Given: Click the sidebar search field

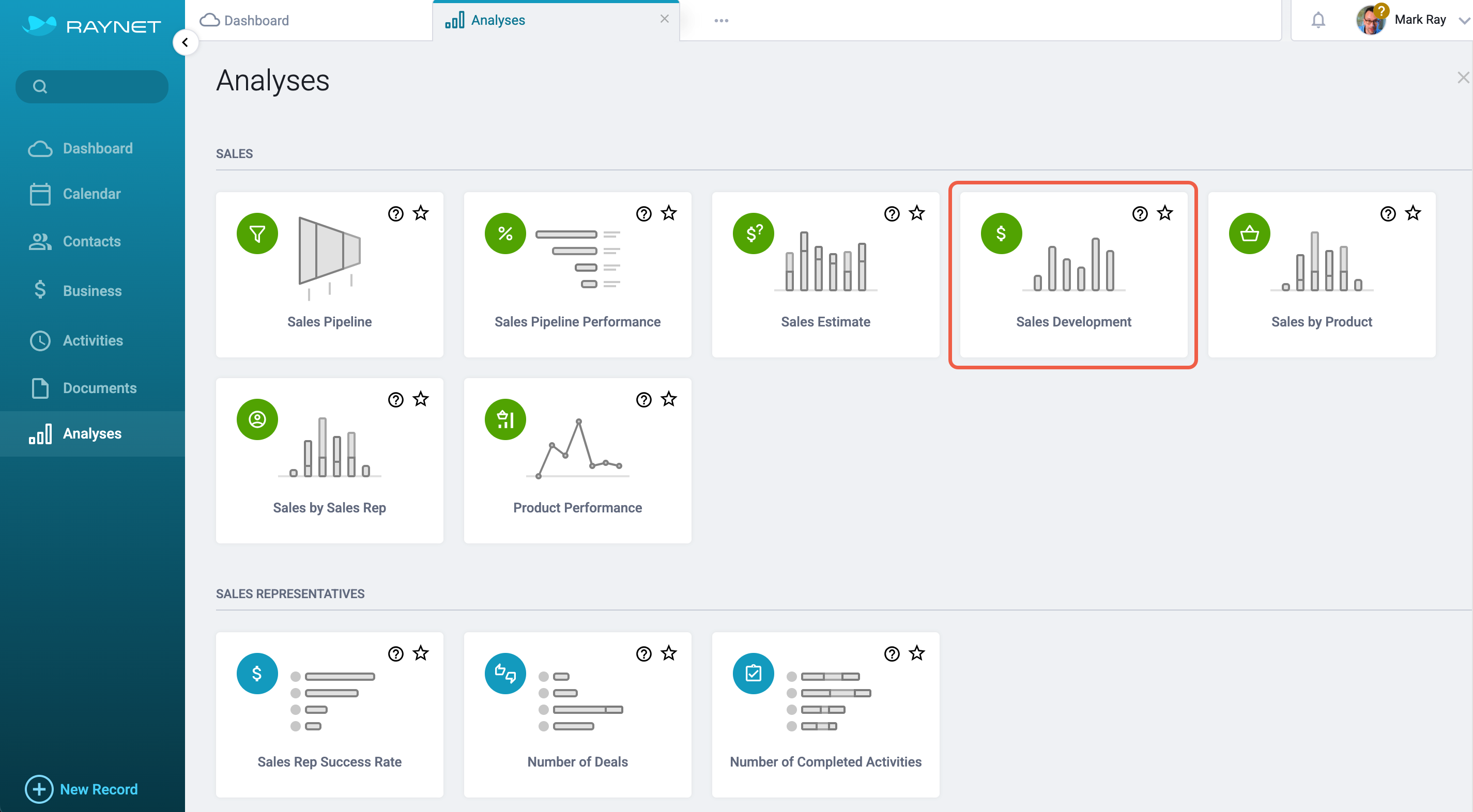Looking at the screenshot, I should (92, 87).
